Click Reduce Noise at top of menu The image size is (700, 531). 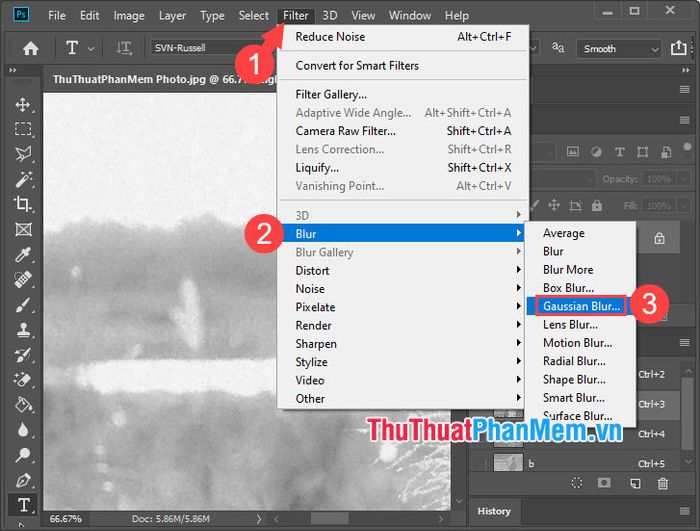point(402,37)
